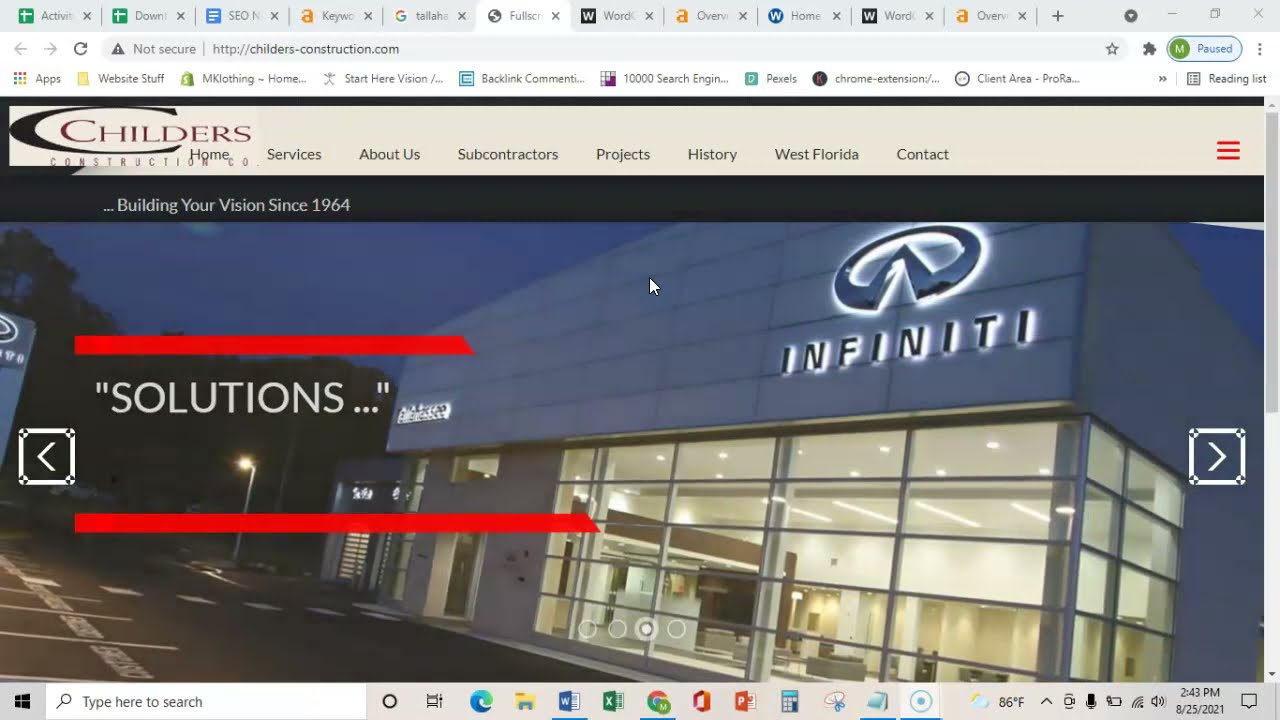Screen dimensions: 1280x720
Task: Open the Extensions puzzle icon
Action: pos(1149,48)
